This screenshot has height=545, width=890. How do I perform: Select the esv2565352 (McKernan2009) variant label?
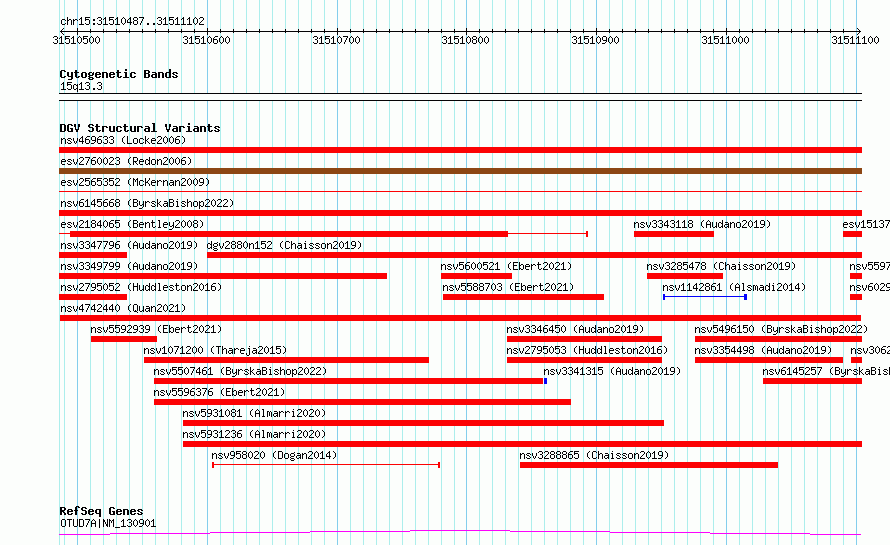135,182
